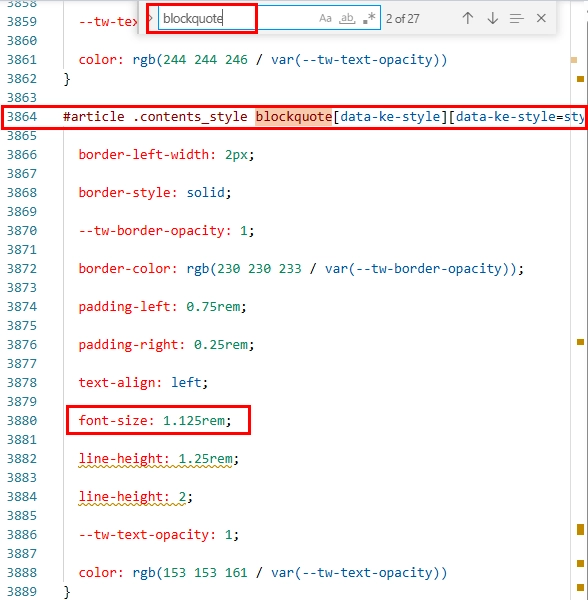Place cursor on padding-right: 0.25rem
The image size is (588, 600).
coord(166,344)
